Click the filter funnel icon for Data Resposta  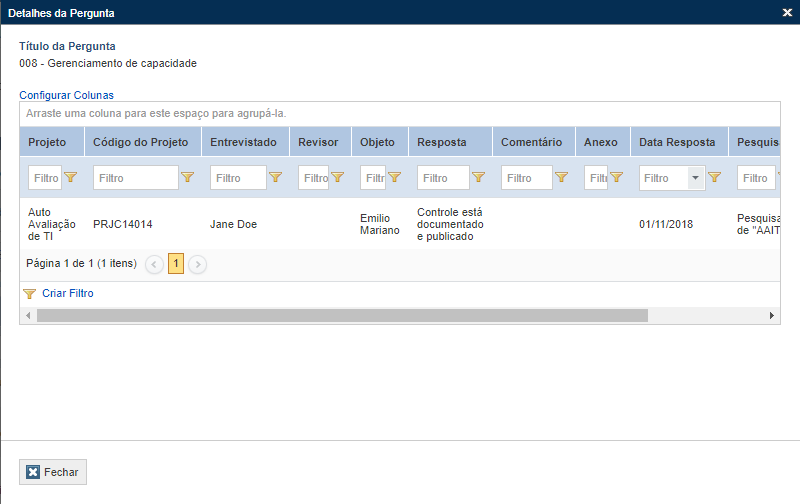pos(714,177)
